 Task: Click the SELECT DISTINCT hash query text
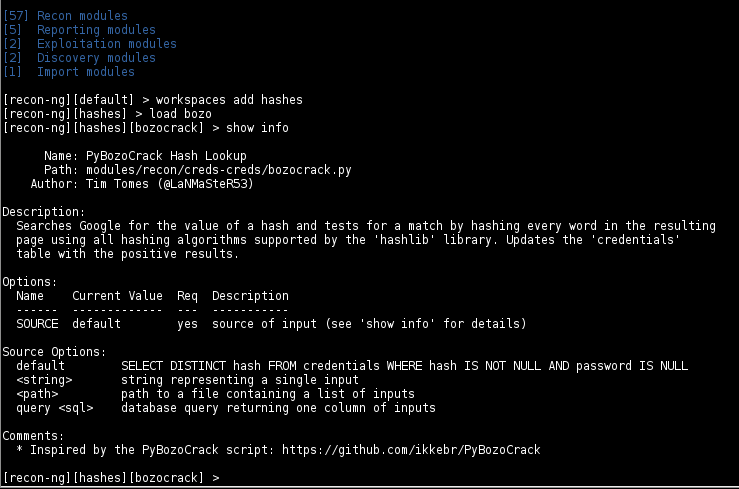[x=404, y=366]
